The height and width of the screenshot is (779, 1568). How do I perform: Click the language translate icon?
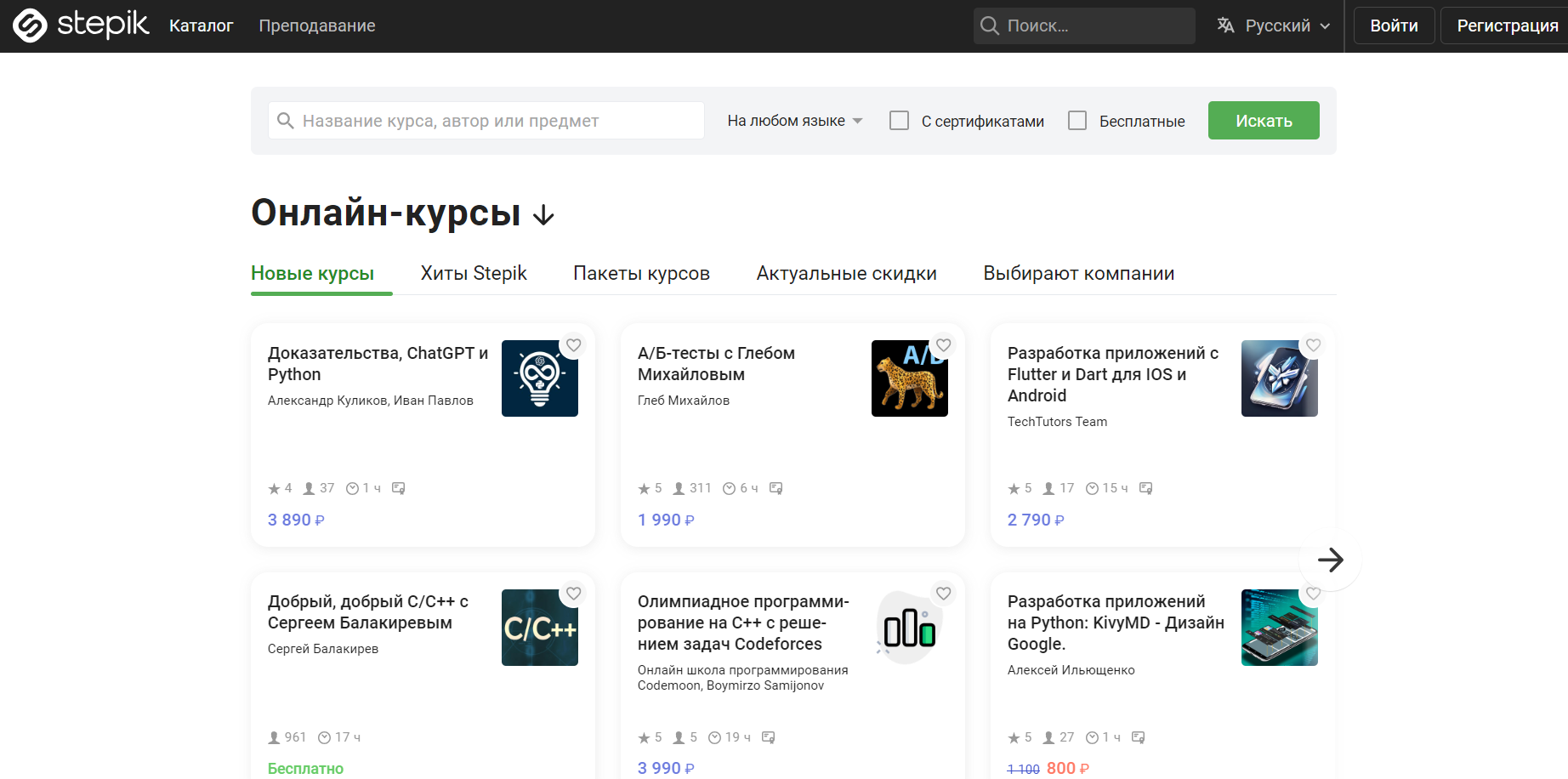pos(1225,26)
